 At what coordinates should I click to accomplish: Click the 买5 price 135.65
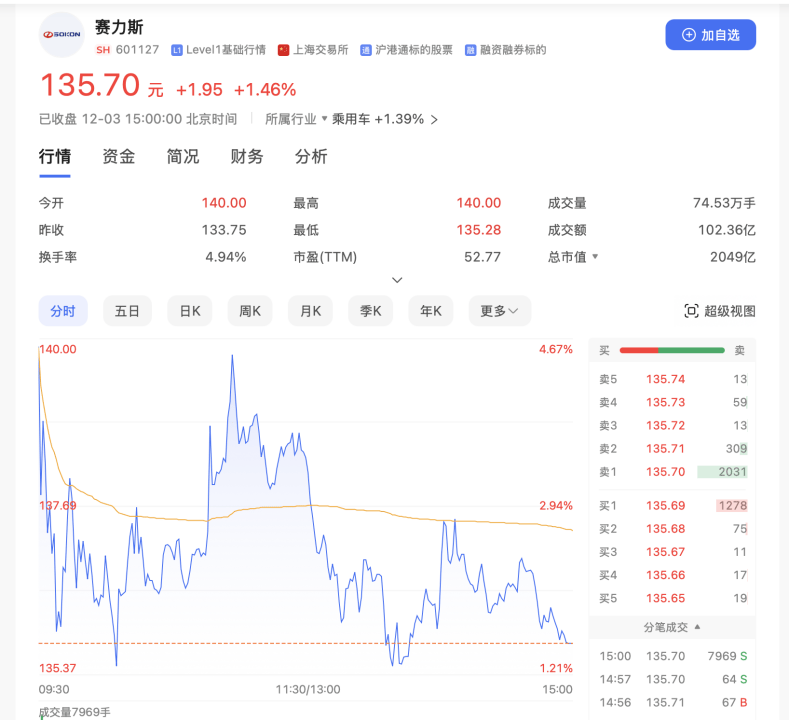(x=665, y=598)
